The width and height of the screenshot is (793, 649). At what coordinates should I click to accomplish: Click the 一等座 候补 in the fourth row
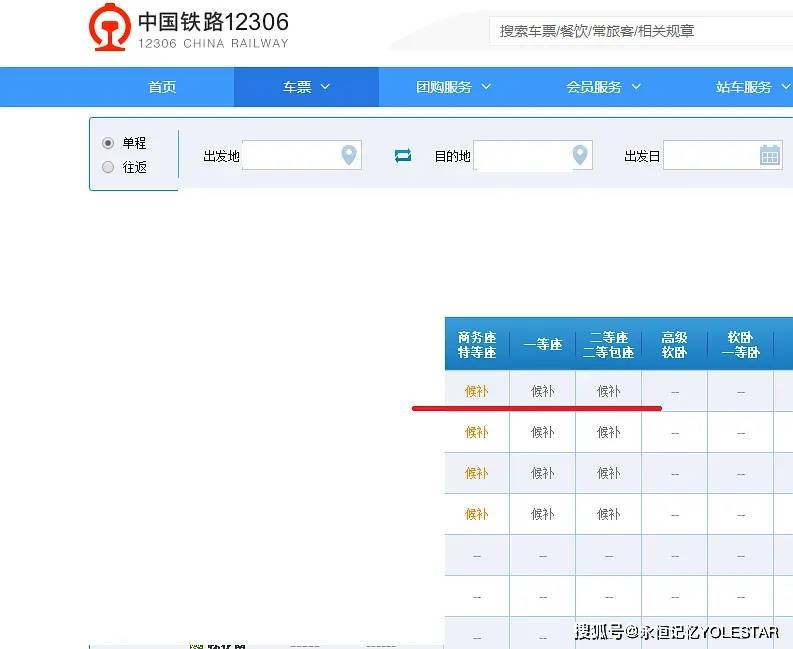543,514
